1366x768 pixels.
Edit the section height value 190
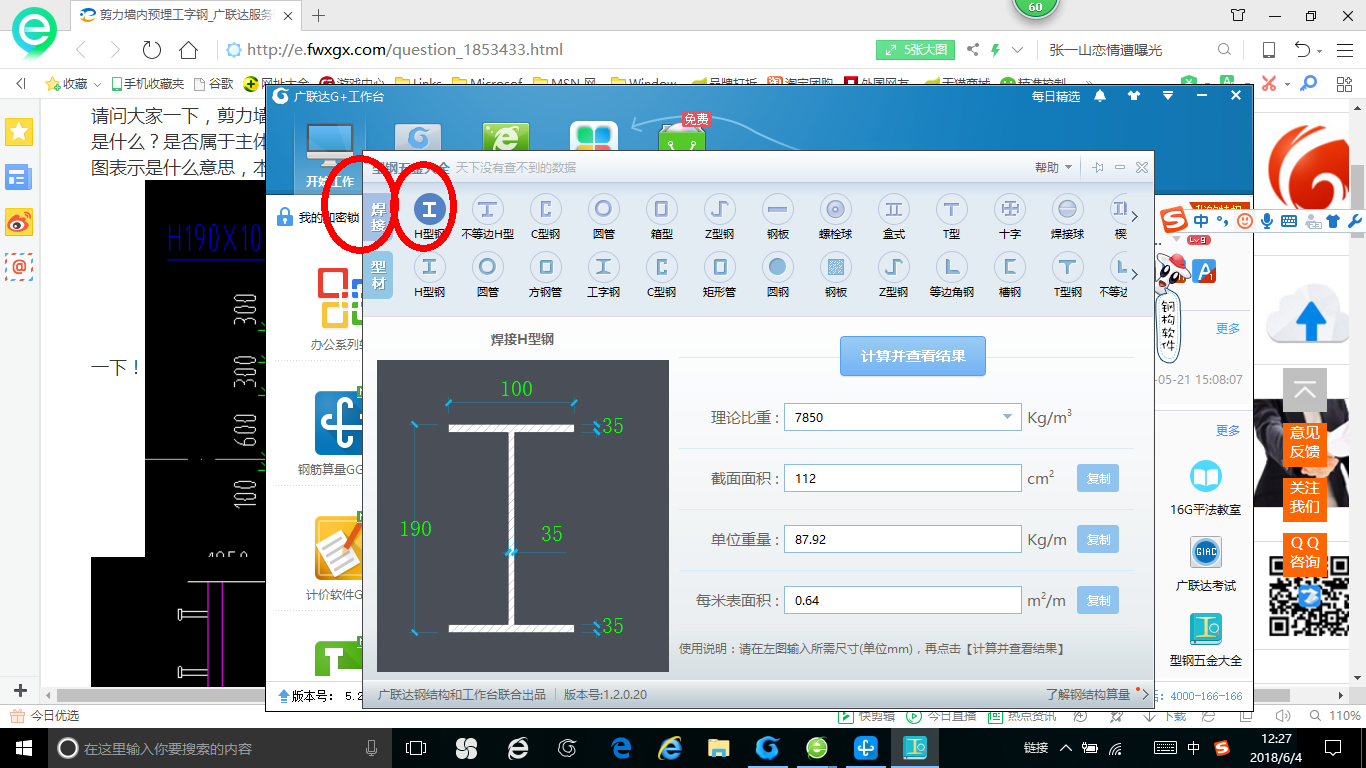(416, 529)
